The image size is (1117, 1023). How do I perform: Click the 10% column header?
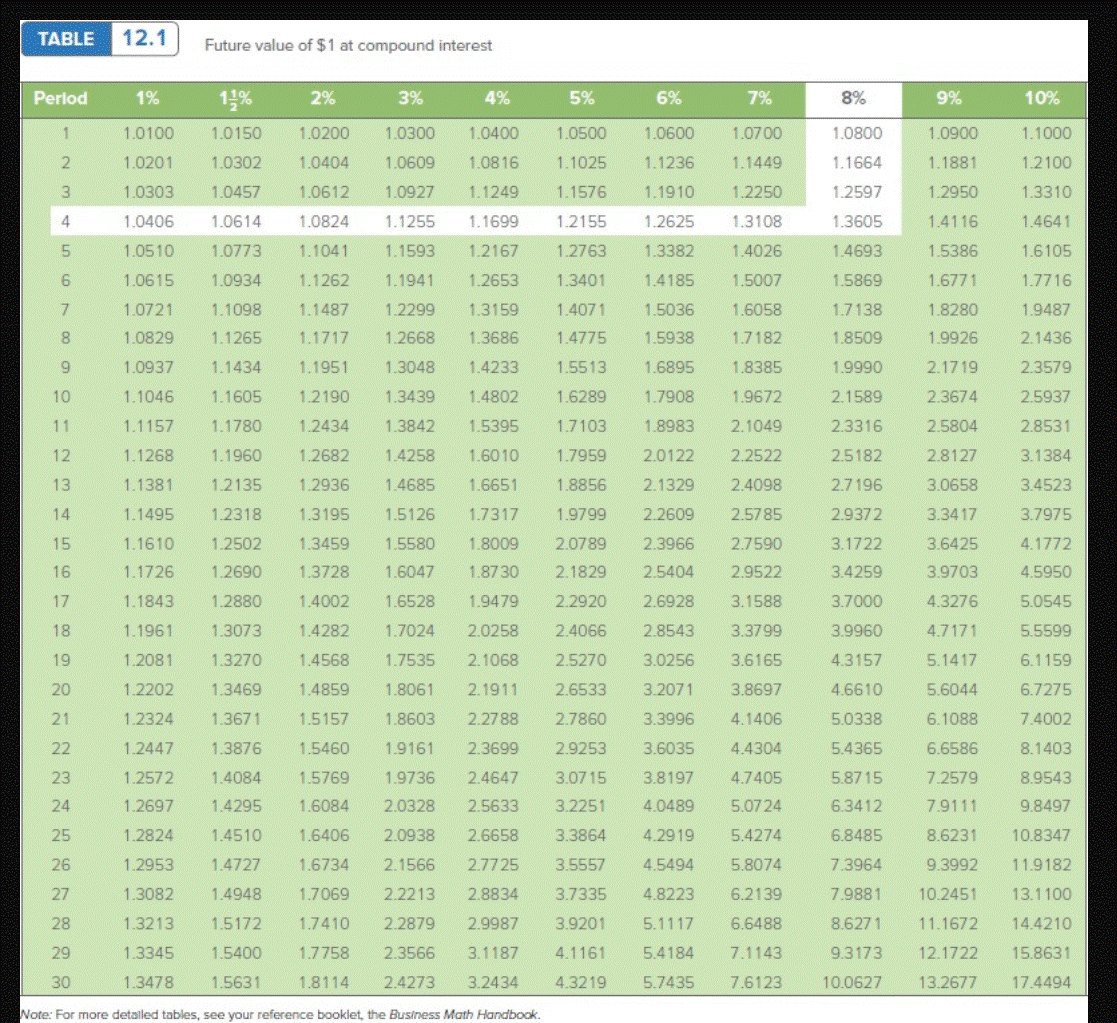(x=1042, y=98)
